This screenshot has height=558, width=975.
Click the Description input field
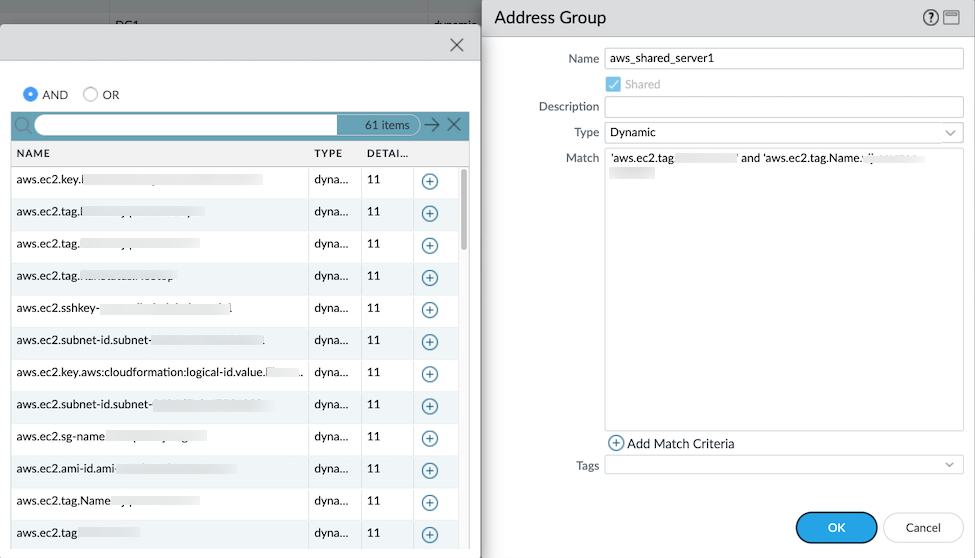click(783, 107)
